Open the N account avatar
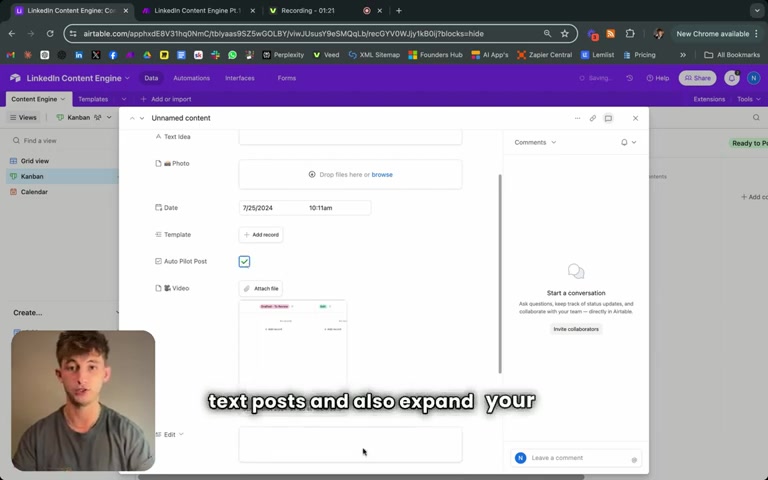 pos(754,78)
